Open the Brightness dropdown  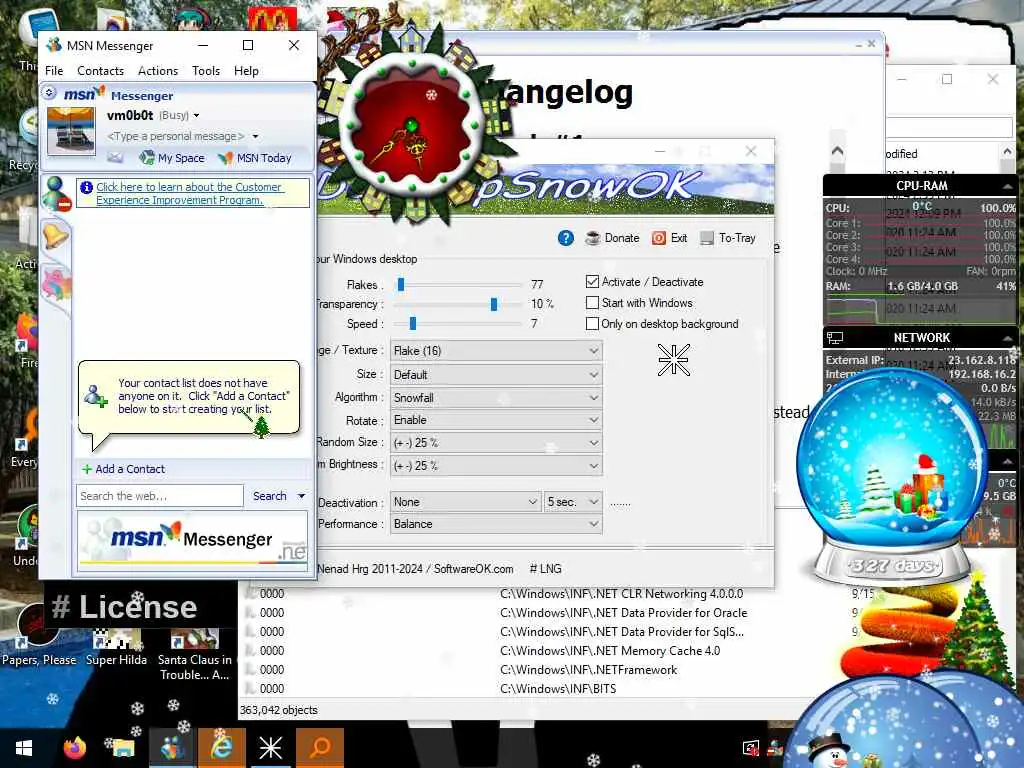click(x=496, y=466)
